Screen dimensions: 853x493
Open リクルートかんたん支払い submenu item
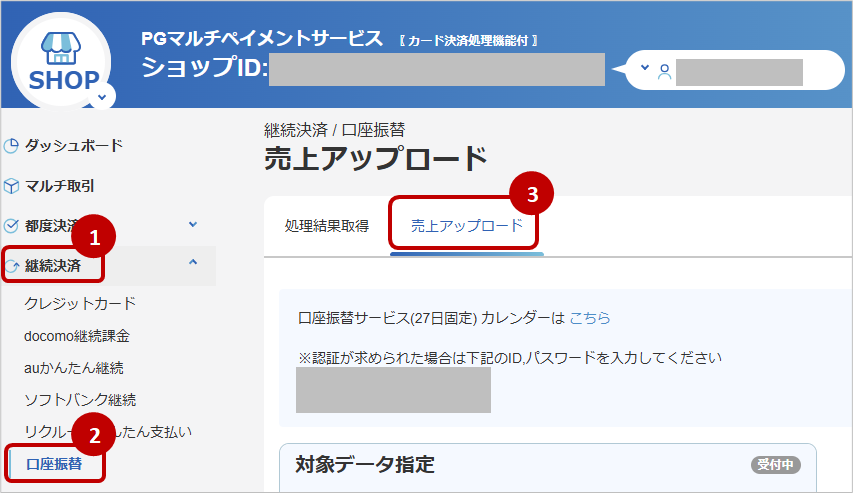pyautogui.click(x=108, y=432)
